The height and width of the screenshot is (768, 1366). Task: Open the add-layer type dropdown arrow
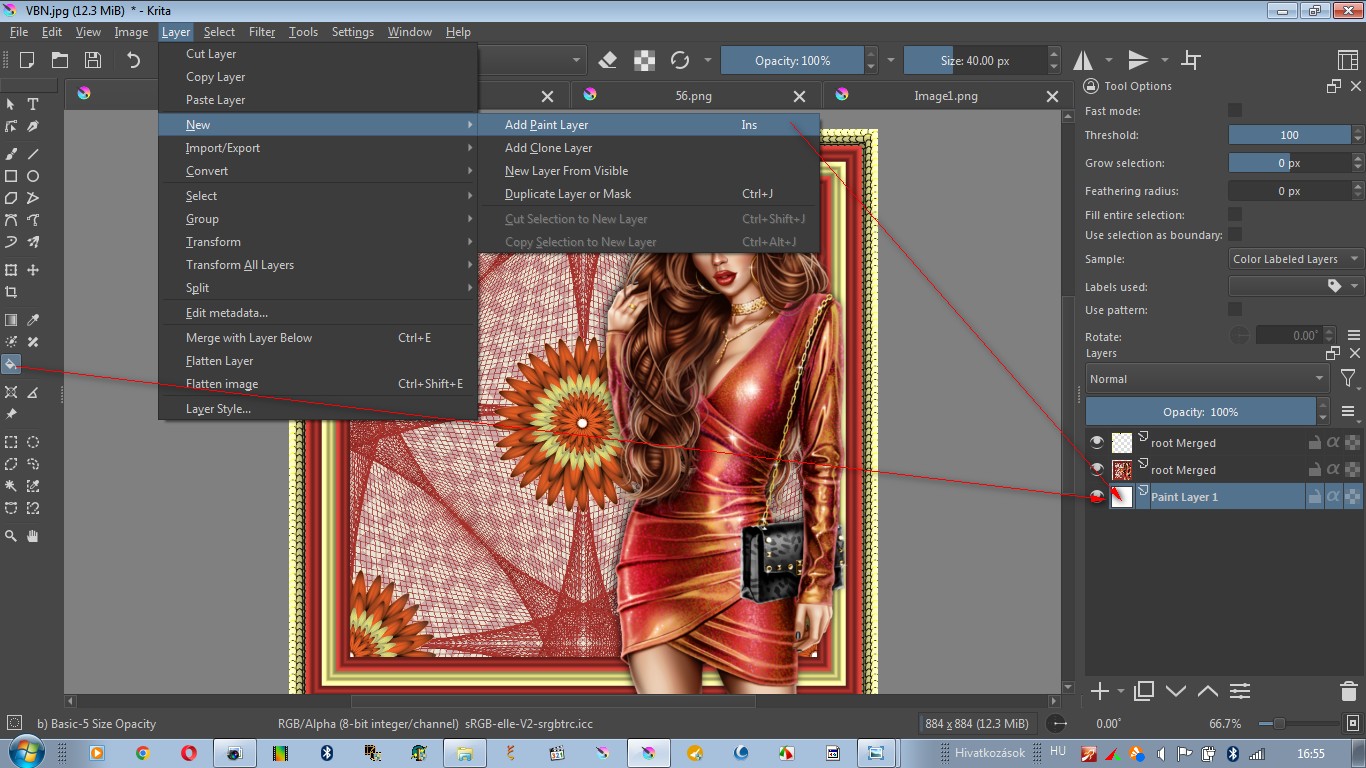(x=1120, y=691)
